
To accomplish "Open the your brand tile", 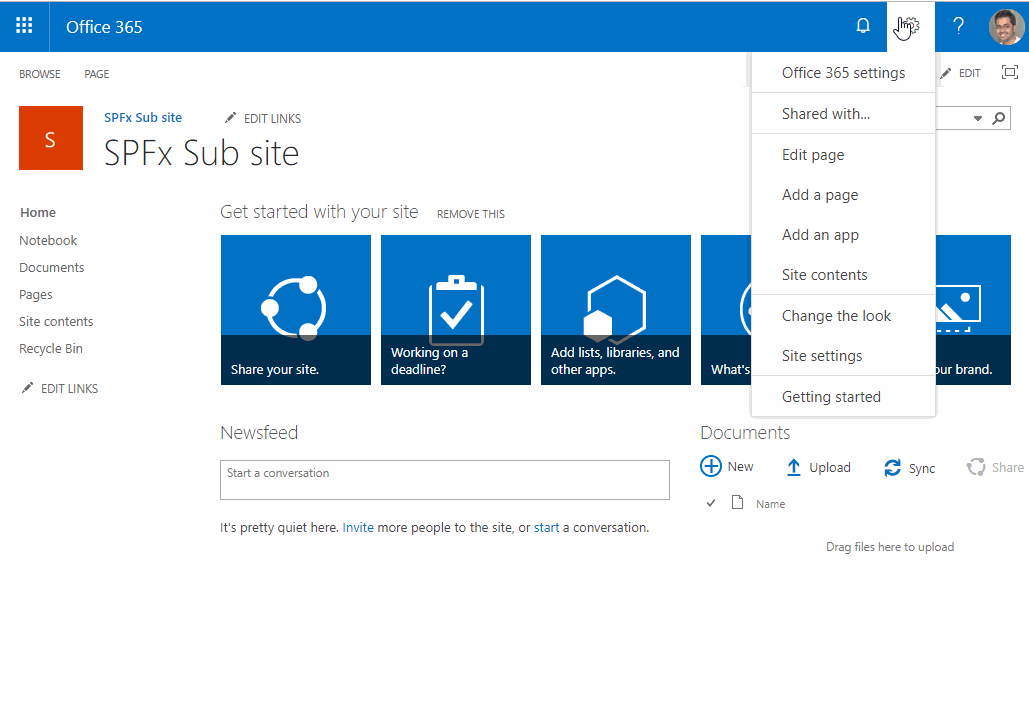I will [x=973, y=310].
